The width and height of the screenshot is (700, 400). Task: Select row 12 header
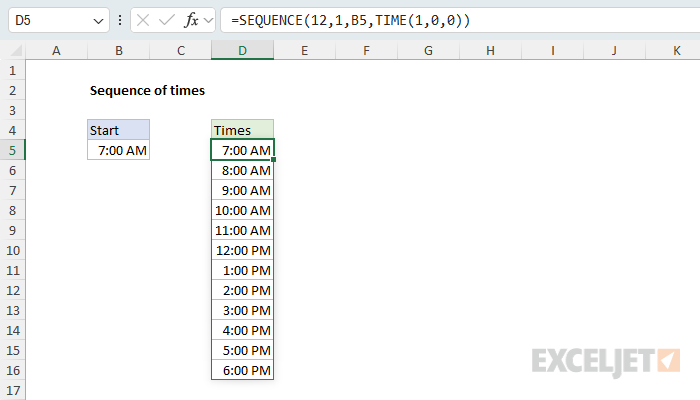(x=12, y=291)
